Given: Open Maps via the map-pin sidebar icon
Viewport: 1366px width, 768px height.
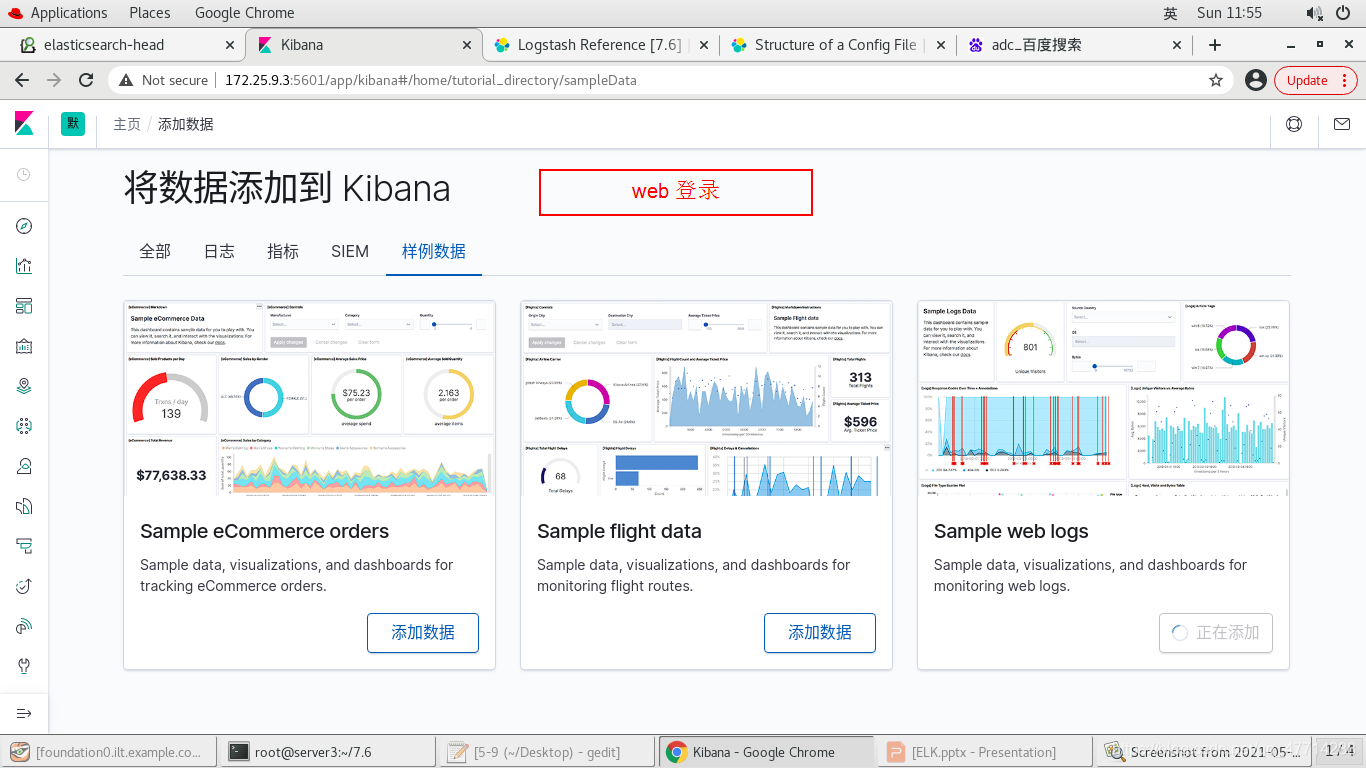Looking at the screenshot, I should coord(24,386).
